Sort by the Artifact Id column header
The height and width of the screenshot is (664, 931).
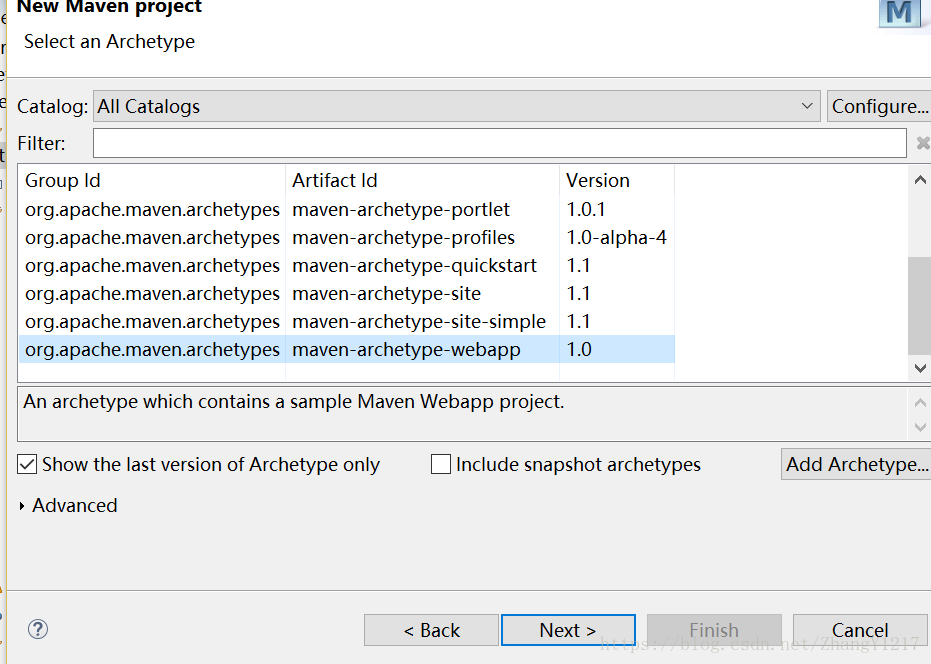click(x=422, y=181)
